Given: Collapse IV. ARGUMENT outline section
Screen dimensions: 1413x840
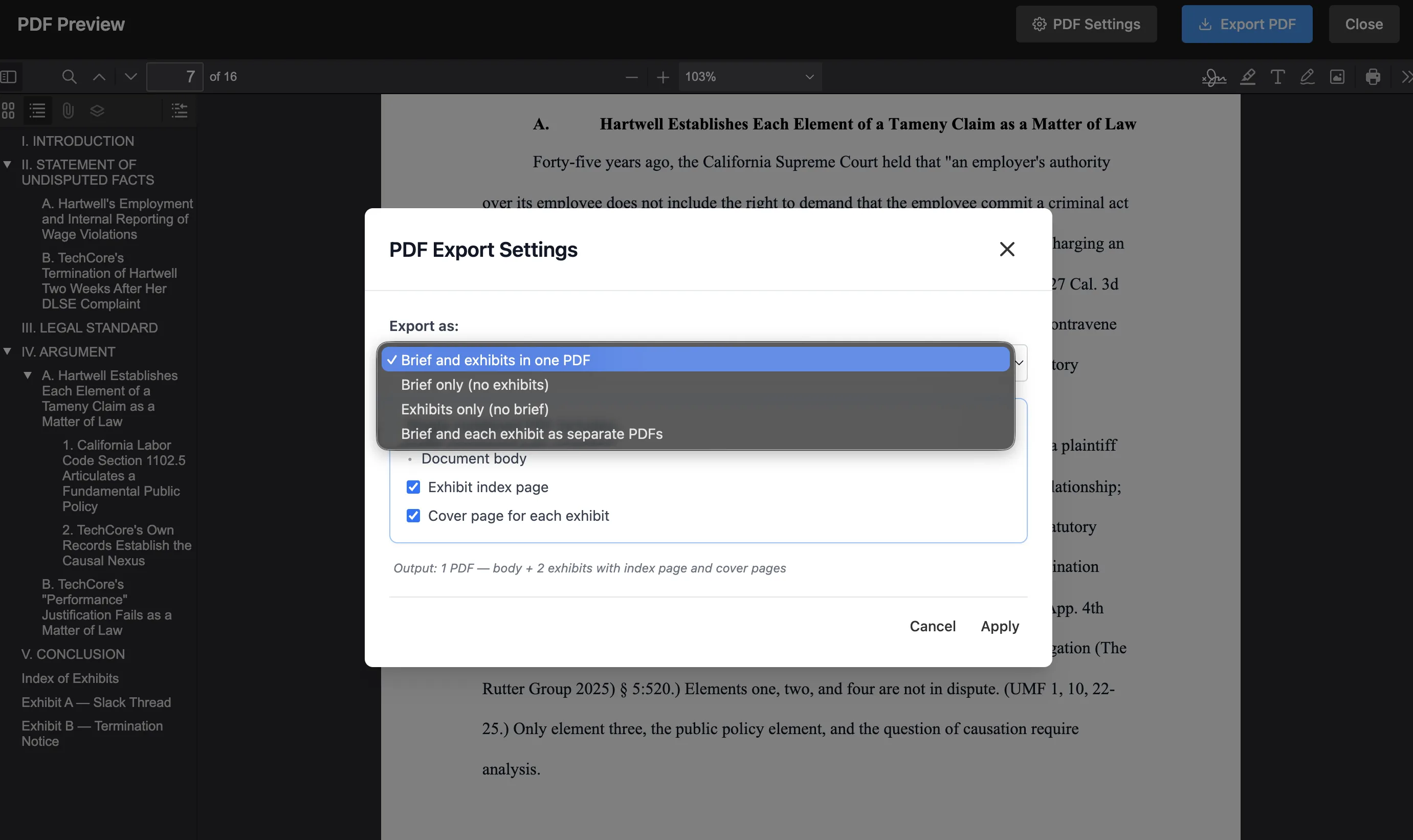Looking at the screenshot, I should (x=7, y=351).
